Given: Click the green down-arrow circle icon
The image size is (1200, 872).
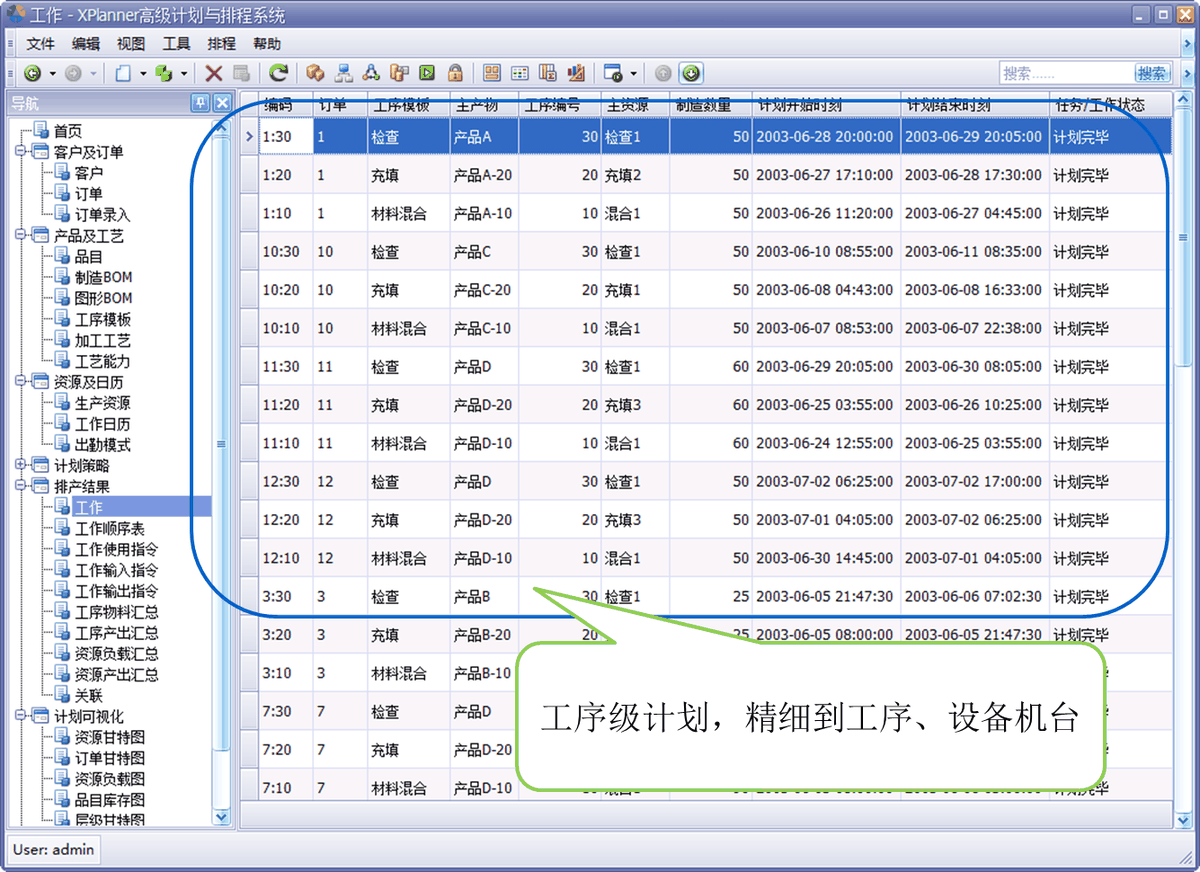Looking at the screenshot, I should pyautogui.click(x=691, y=73).
